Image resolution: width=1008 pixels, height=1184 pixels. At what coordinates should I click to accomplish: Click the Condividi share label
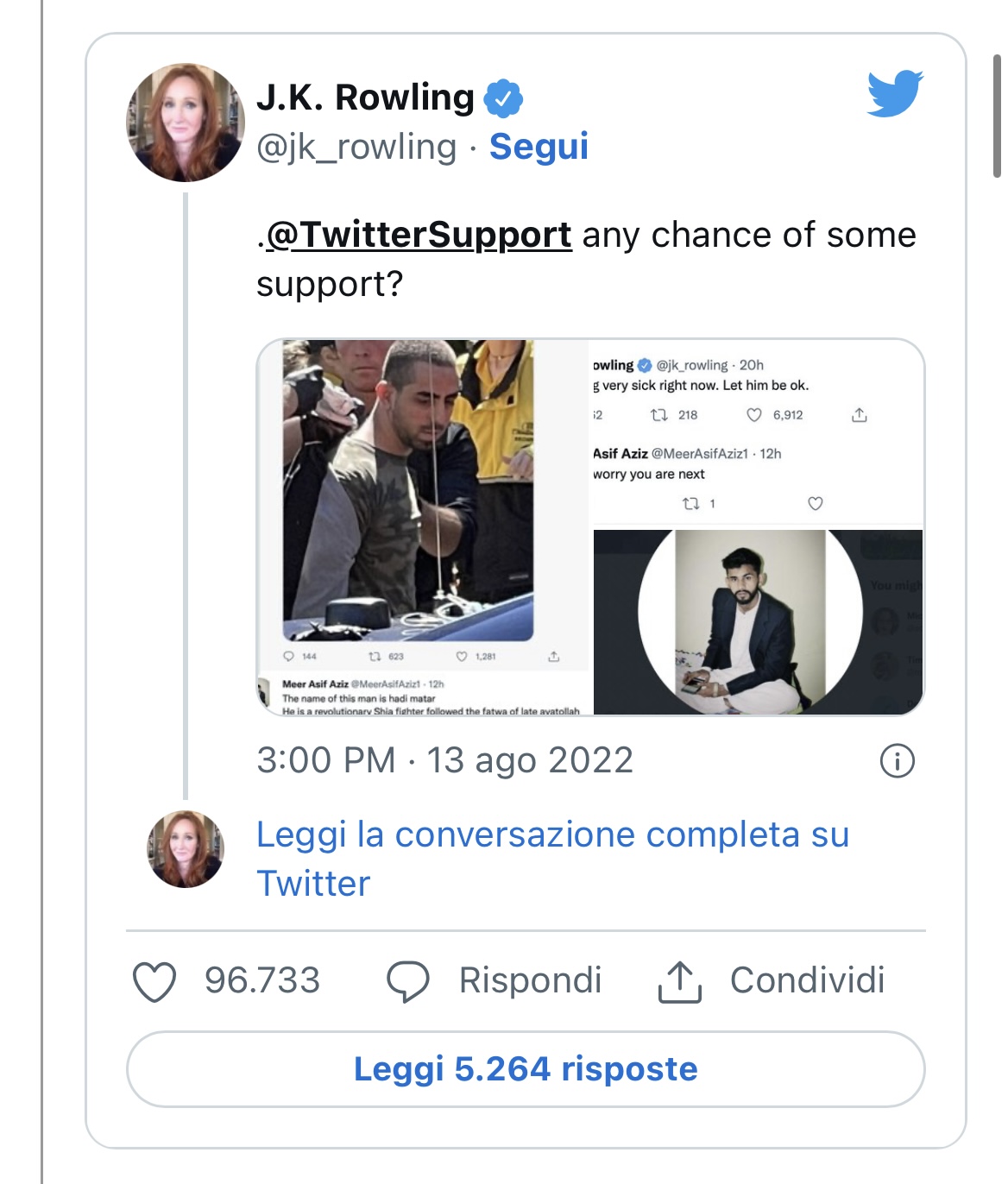coord(807,981)
